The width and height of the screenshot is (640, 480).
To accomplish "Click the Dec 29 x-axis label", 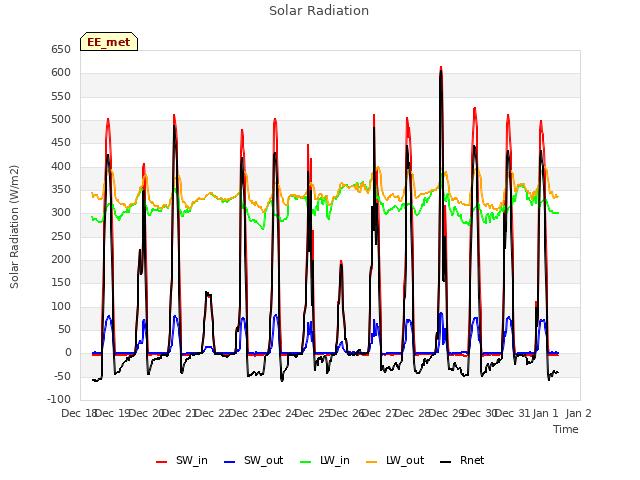I will [447, 413].
